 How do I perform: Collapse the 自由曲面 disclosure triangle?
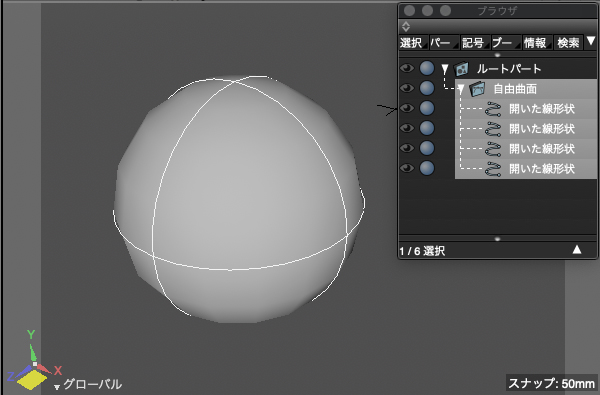[460, 90]
